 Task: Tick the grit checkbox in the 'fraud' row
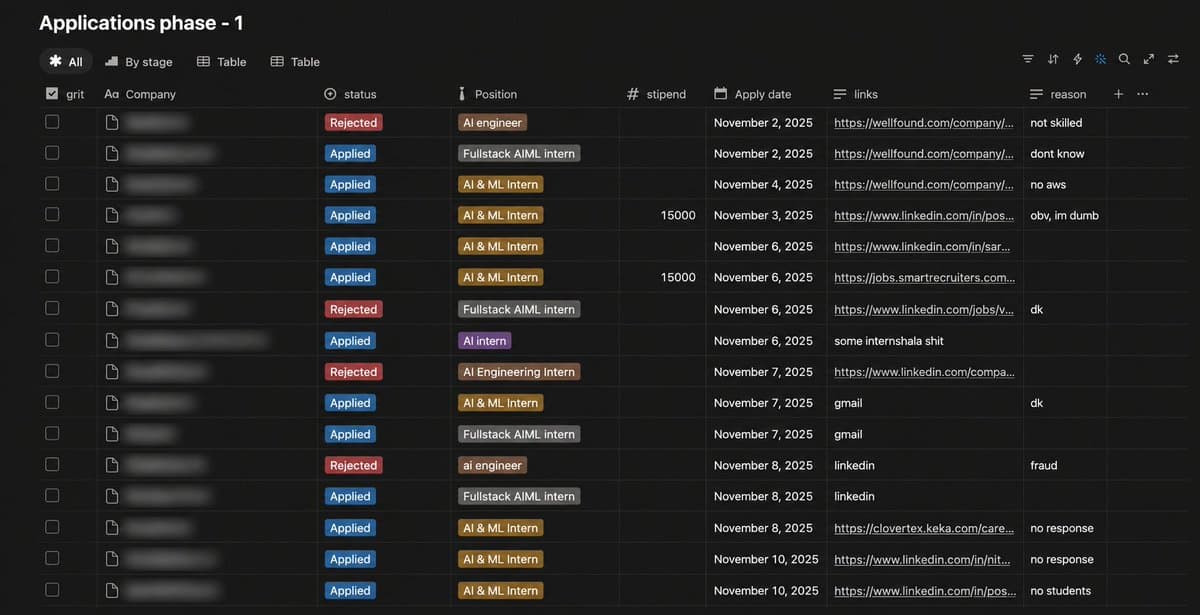pyautogui.click(x=52, y=465)
